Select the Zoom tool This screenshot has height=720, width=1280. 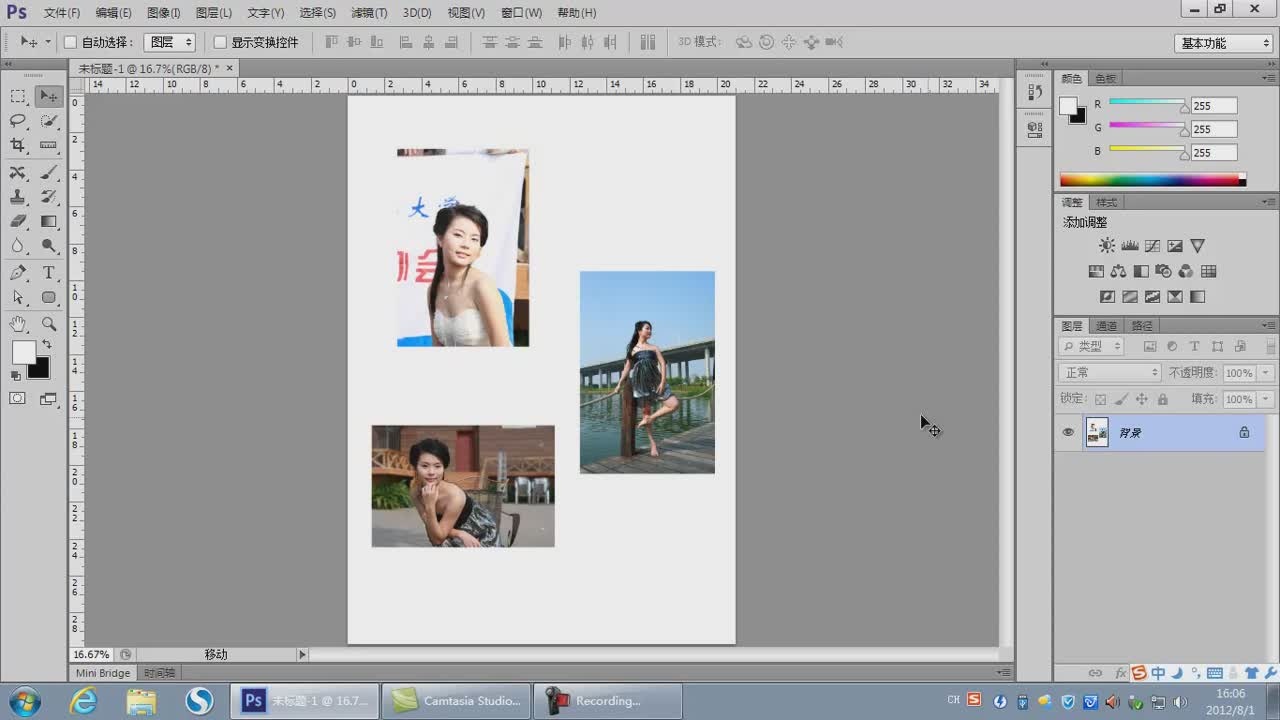click(48, 324)
